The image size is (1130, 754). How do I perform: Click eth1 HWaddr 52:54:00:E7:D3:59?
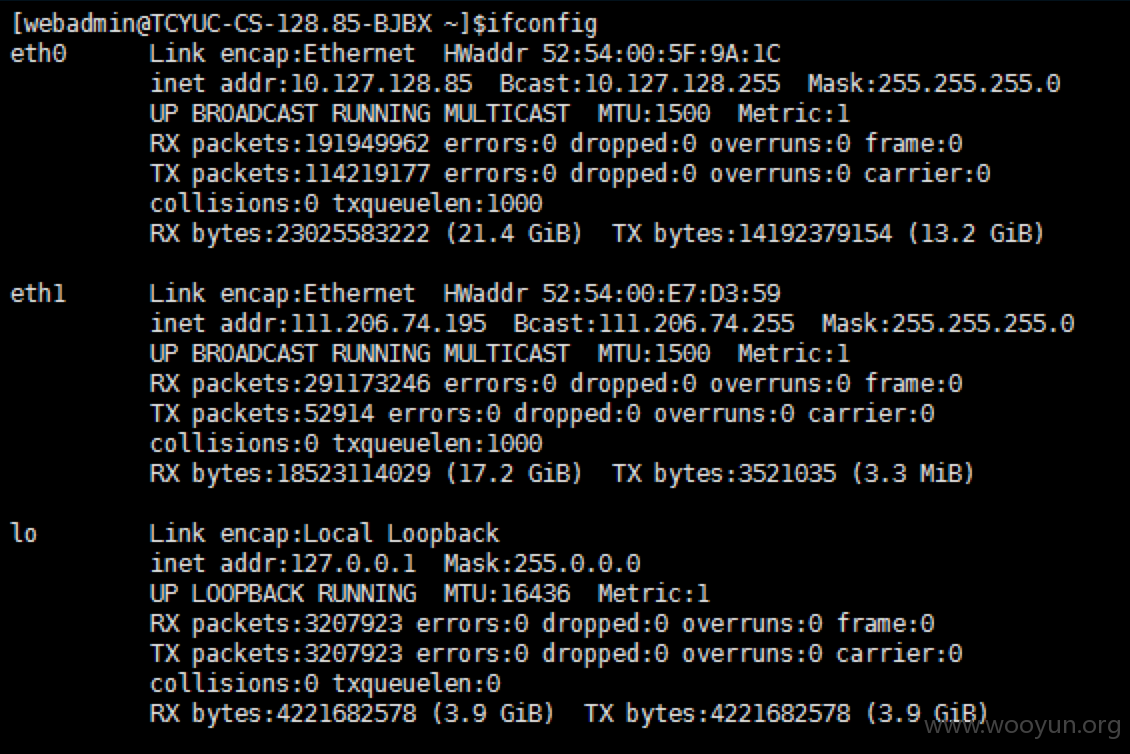612,293
